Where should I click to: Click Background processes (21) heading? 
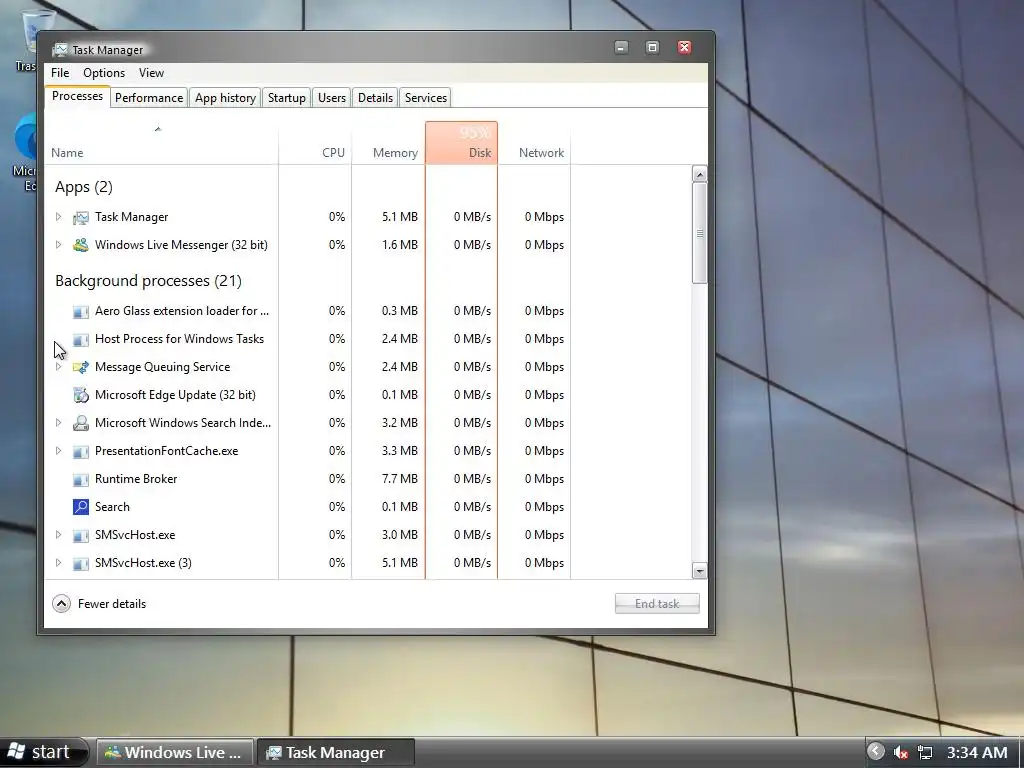click(148, 281)
